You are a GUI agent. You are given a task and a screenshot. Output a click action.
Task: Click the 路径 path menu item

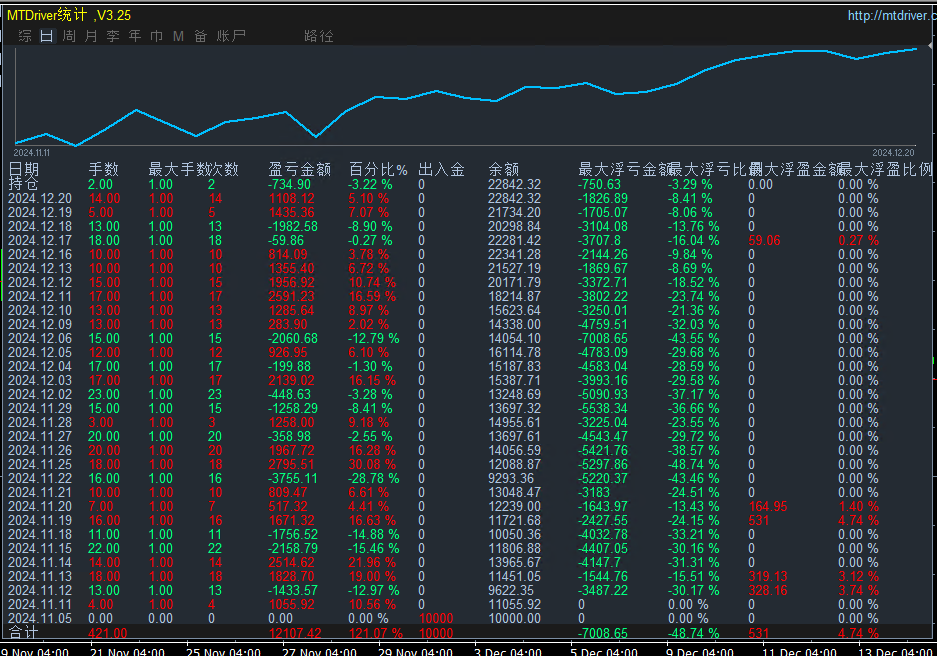tap(318, 35)
